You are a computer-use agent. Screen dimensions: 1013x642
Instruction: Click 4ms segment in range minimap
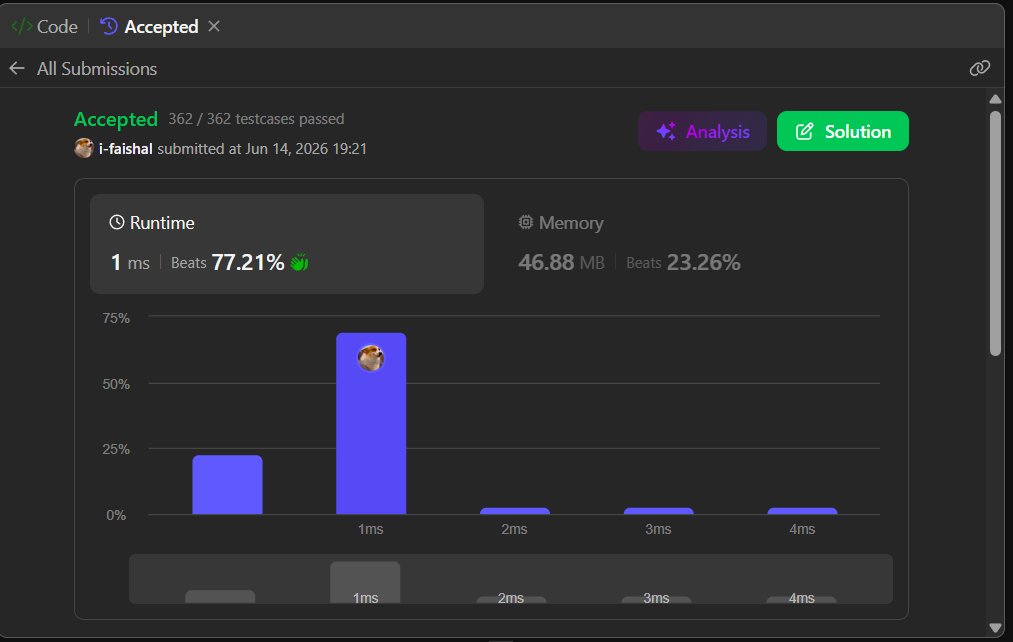pyautogui.click(x=801, y=599)
